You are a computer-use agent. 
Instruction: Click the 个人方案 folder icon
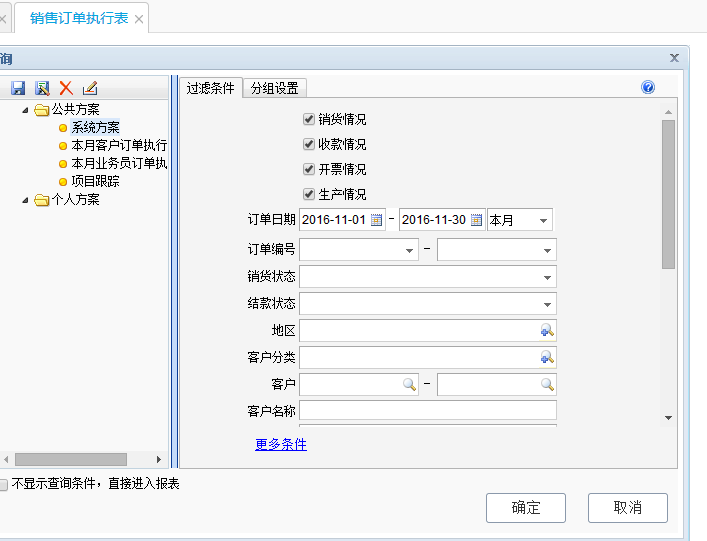(41, 200)
